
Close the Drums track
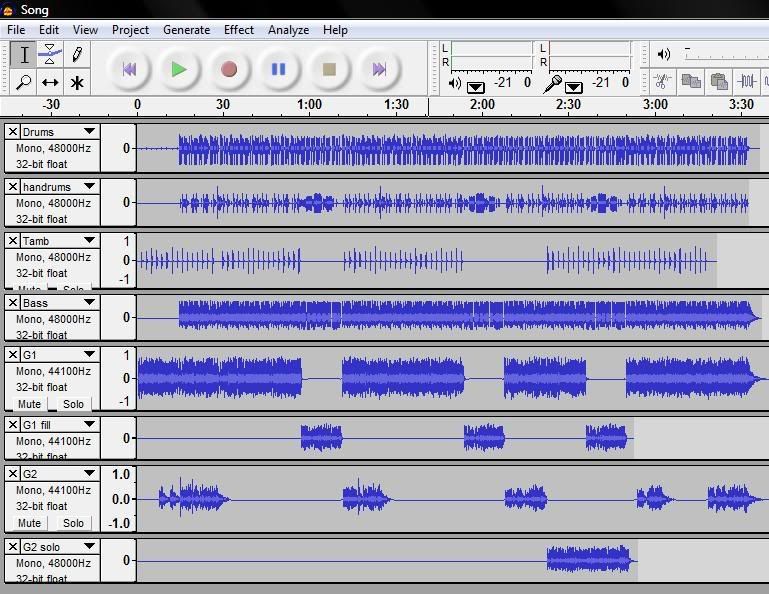pos(13,131)
